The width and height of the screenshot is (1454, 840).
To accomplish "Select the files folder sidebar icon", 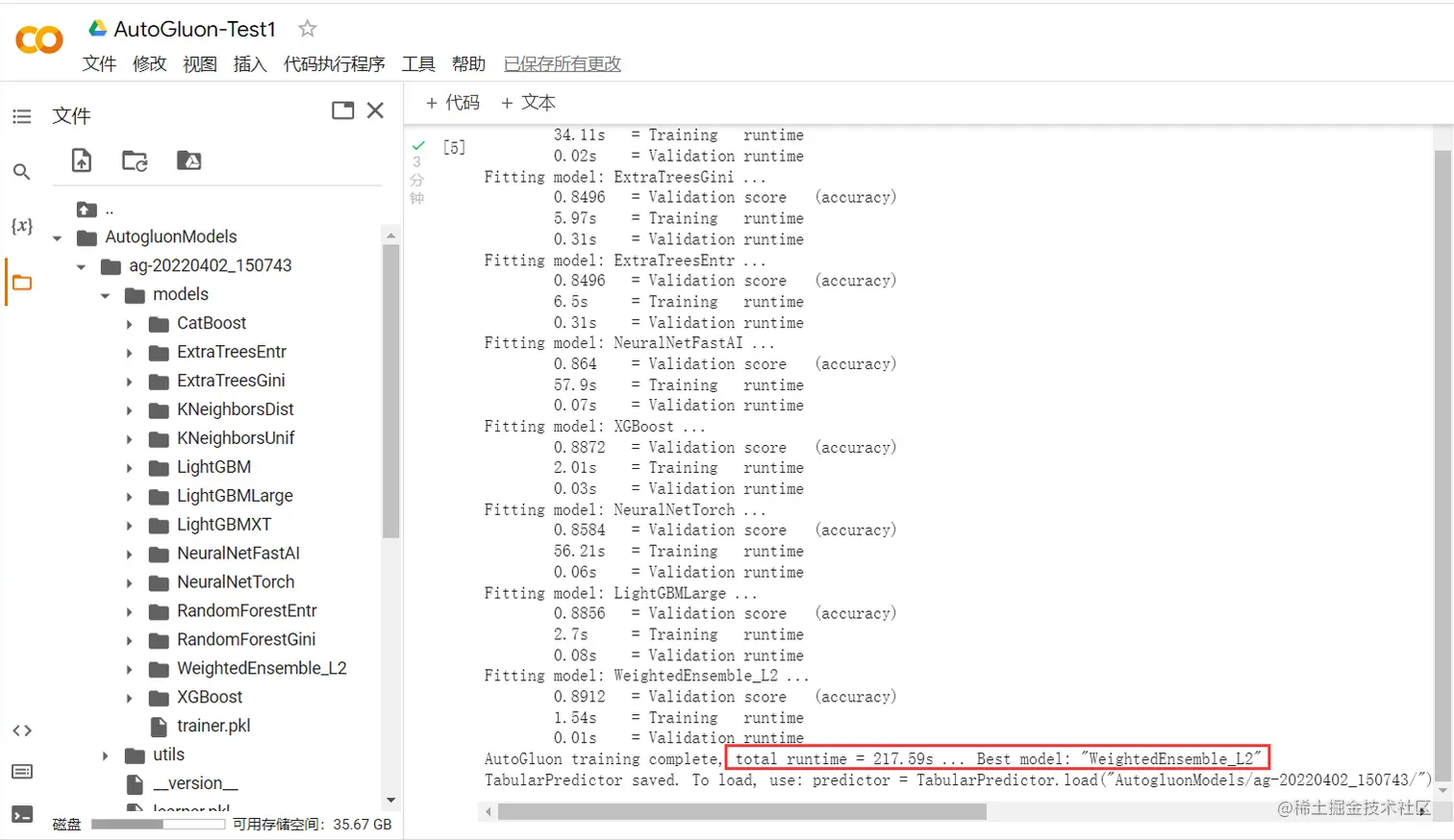I will (21, 283).
